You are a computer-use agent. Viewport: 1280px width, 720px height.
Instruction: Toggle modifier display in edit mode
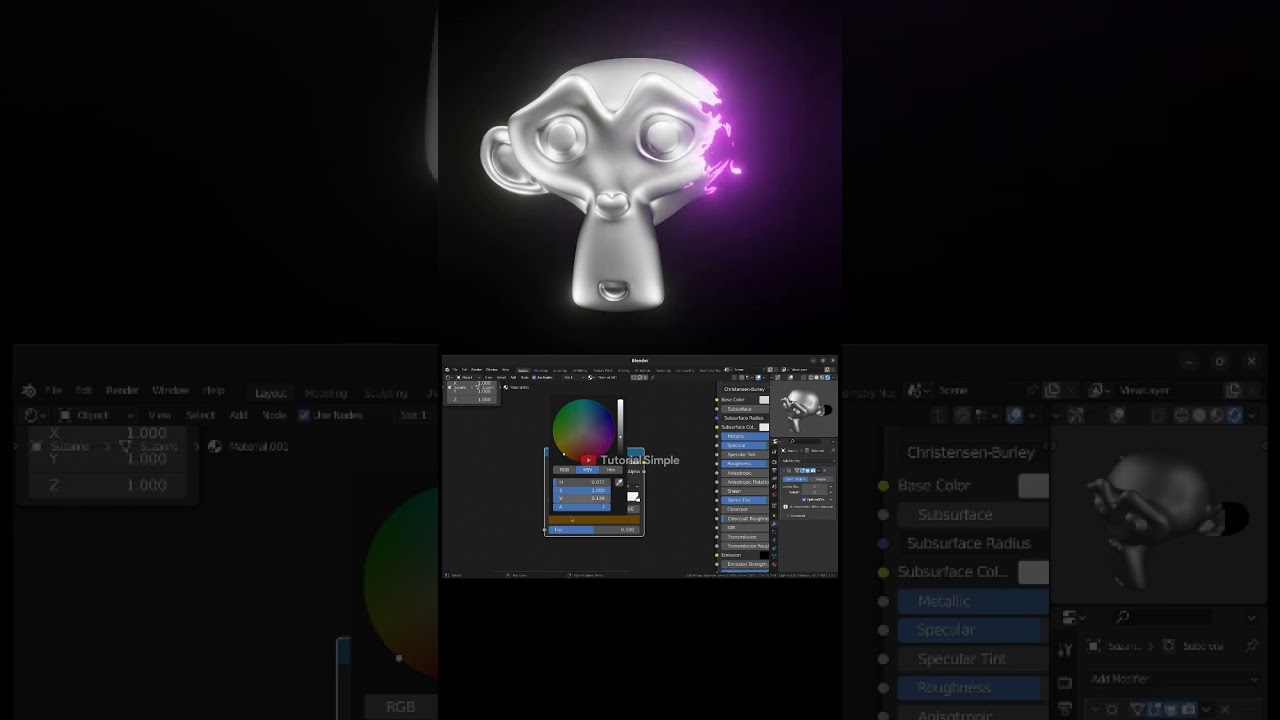(805, 470)
